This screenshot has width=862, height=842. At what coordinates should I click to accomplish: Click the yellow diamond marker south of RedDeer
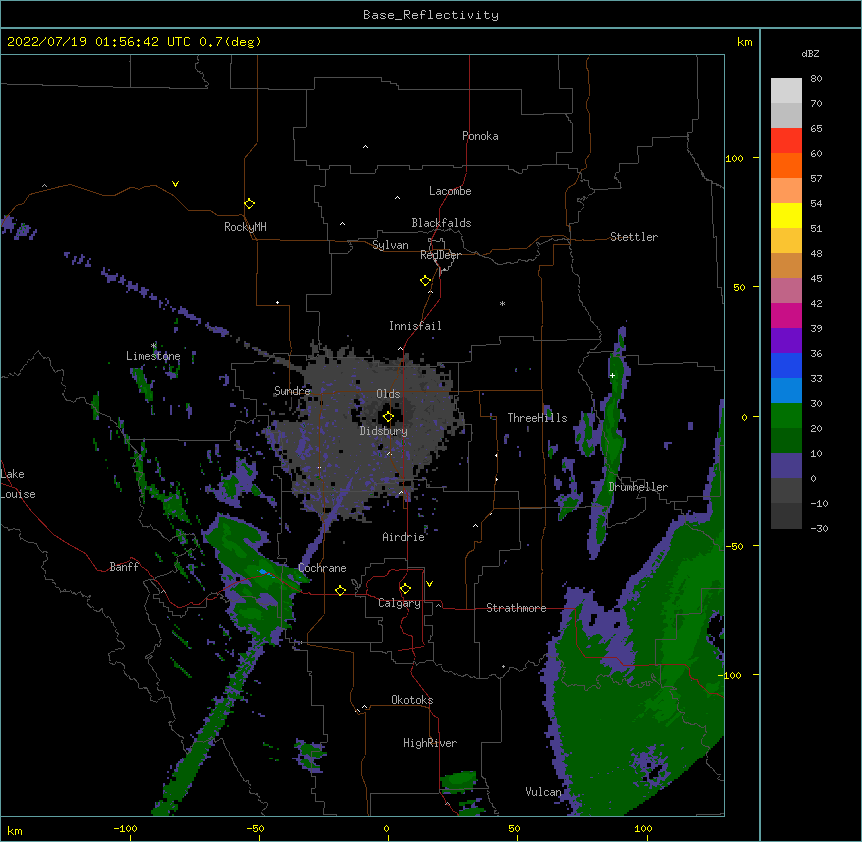[426, 281]
